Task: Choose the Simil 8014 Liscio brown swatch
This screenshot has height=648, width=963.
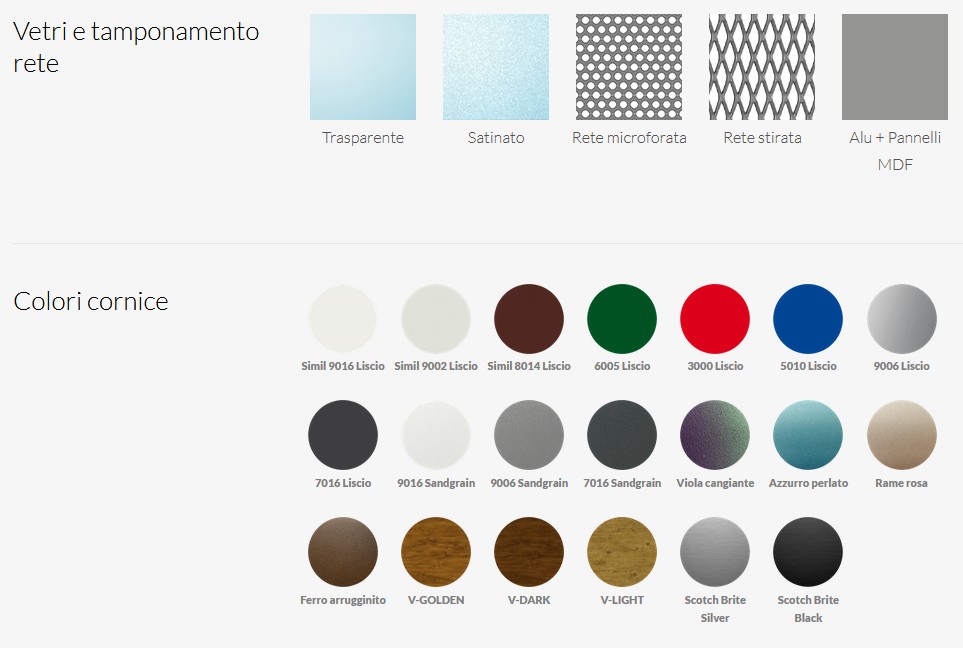Action: click(x=529, y=319)
